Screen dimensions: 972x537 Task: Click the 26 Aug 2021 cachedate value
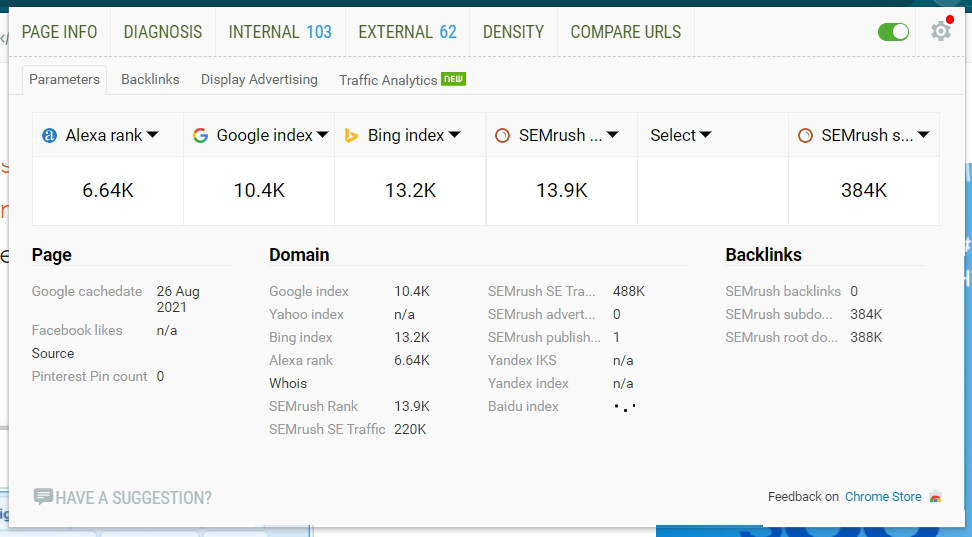click(178, 299)
